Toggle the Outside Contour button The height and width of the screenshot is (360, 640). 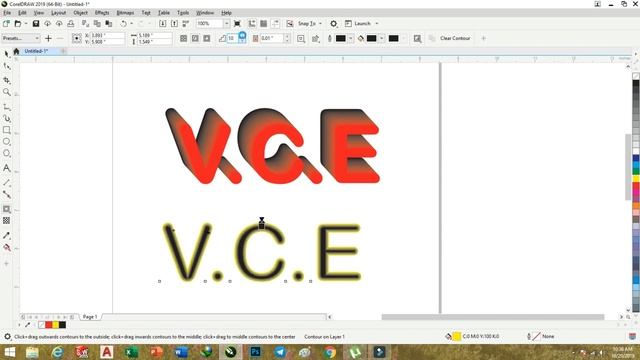tap(207, 38)
